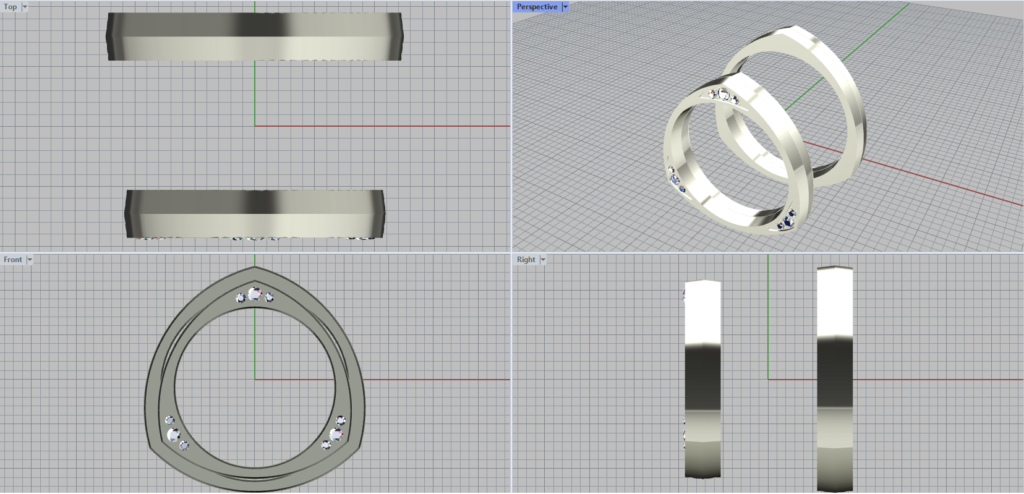Select the lower ring band in Top viewport
Screen dimensions: 1024x494
[254, 213]
